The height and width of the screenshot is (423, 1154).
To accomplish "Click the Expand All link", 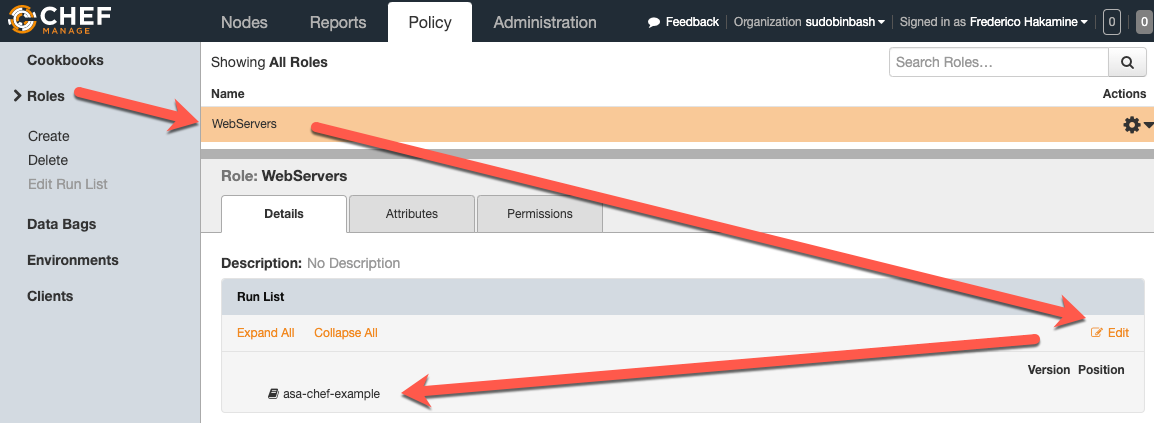I will pos(265,333).
